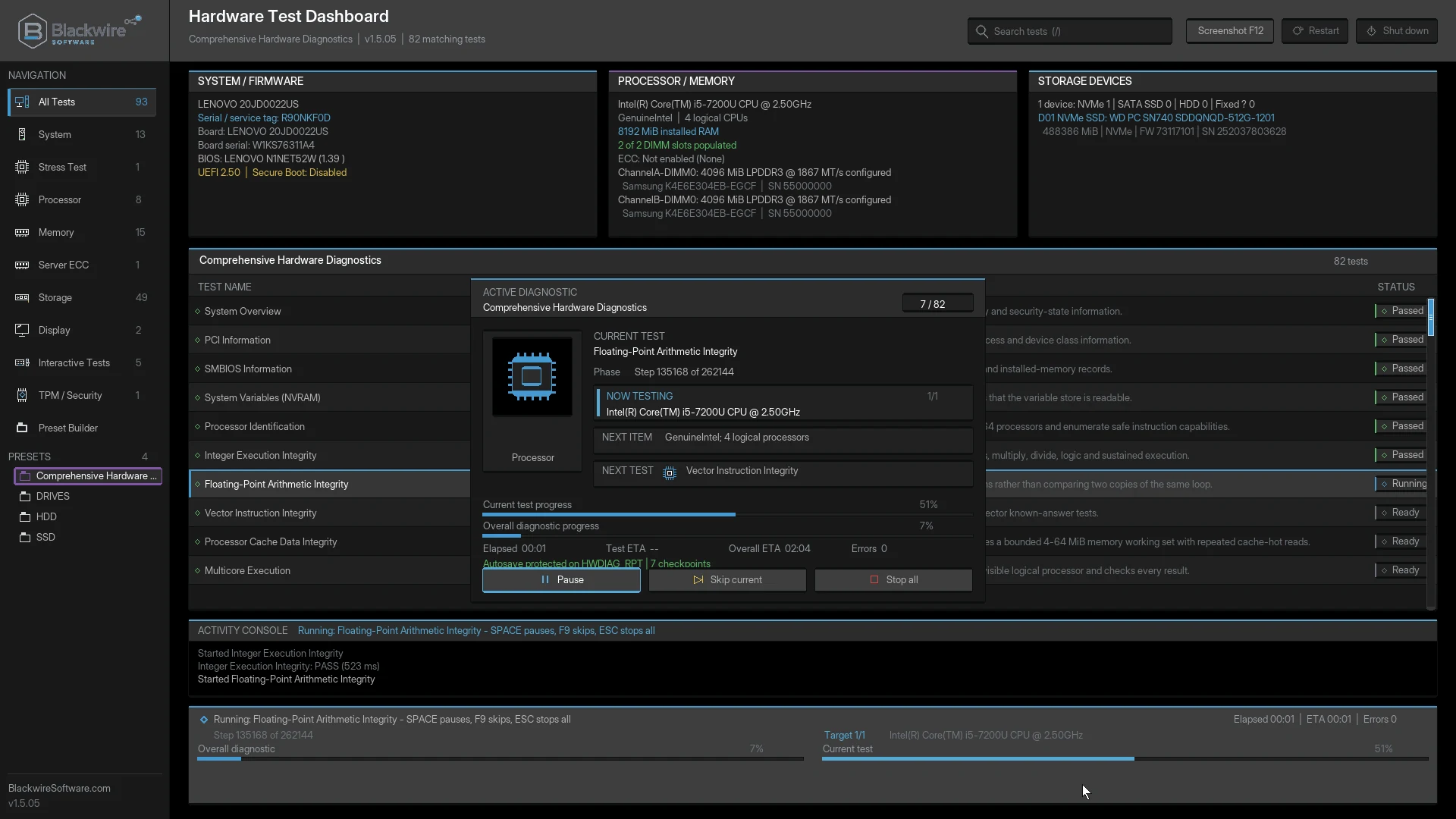Click the Storage drive icon
The height and width of the screenshot is (819, 1456).
(x=22, y=298)
